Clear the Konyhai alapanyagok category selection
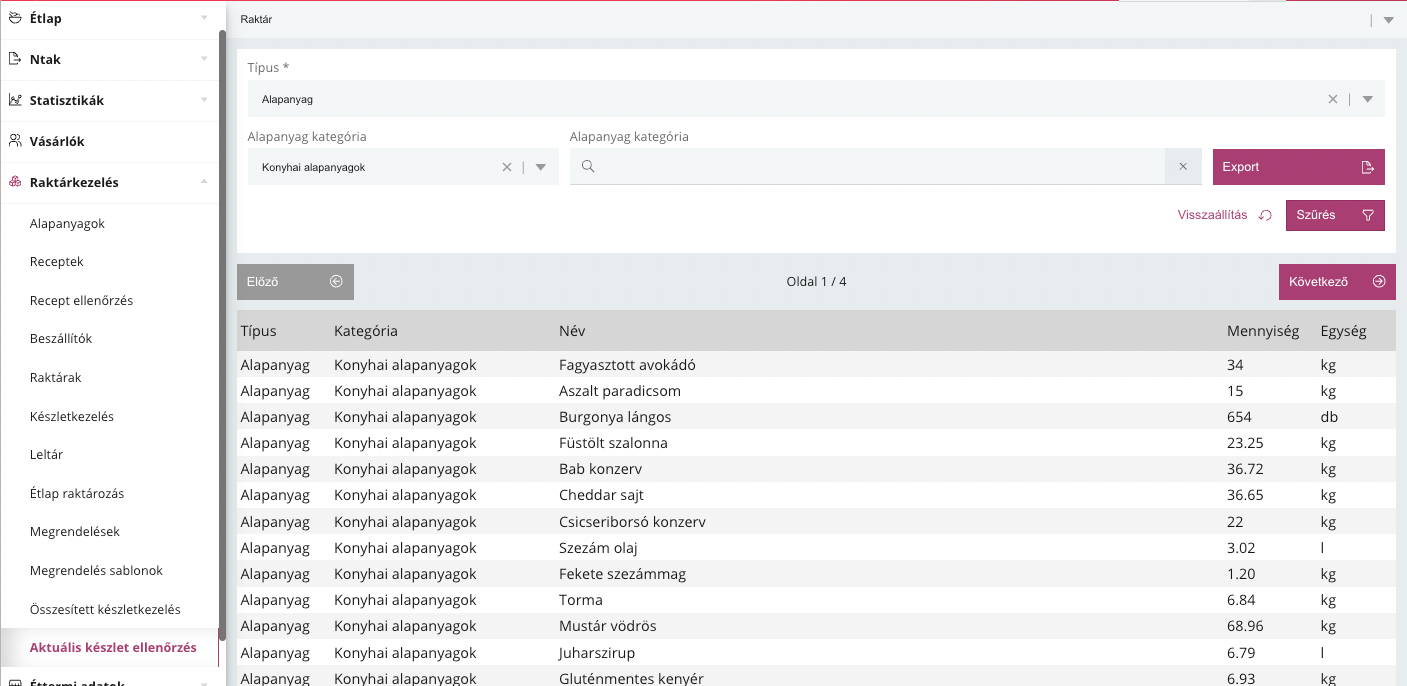 (x=506, y=167)
